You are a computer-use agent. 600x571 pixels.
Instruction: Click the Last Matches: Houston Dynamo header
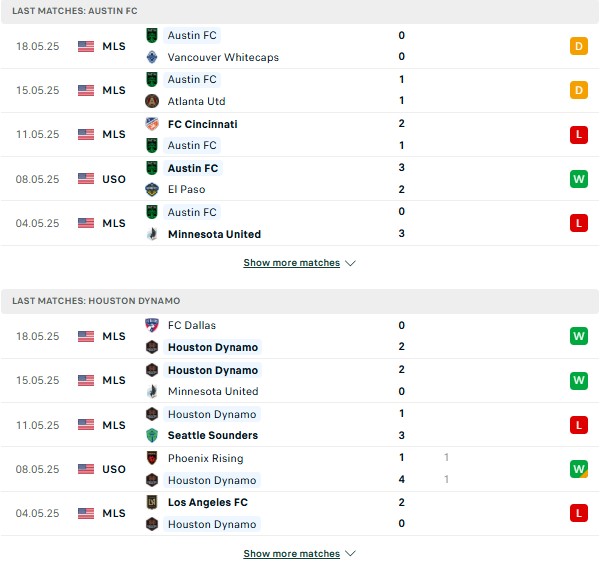[x=97, y=300]
